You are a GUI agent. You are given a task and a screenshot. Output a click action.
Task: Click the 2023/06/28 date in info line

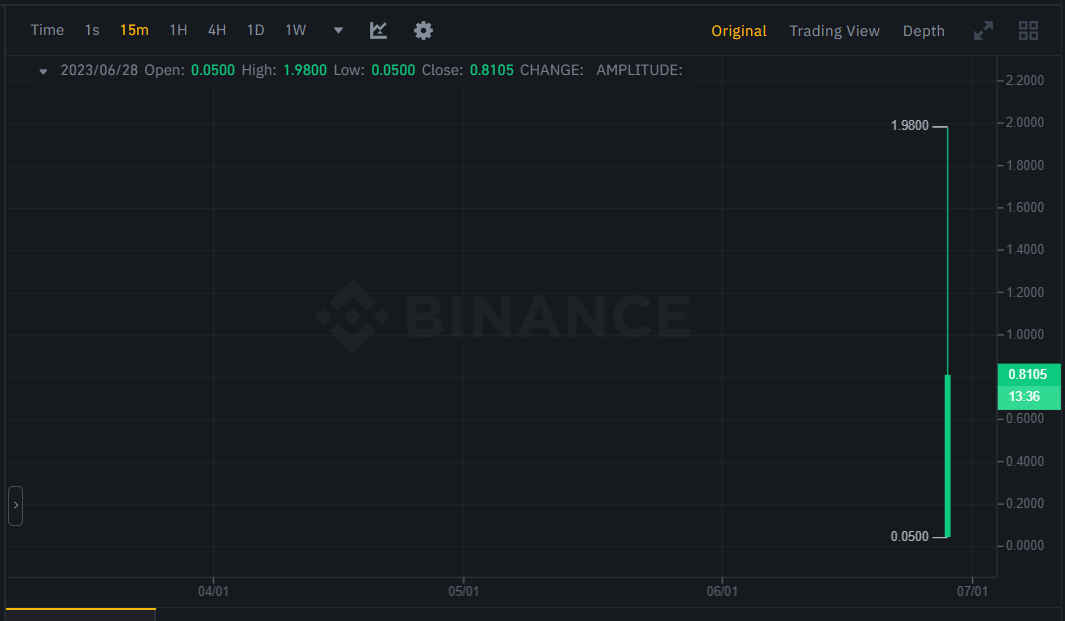click(x=99, y=71)
